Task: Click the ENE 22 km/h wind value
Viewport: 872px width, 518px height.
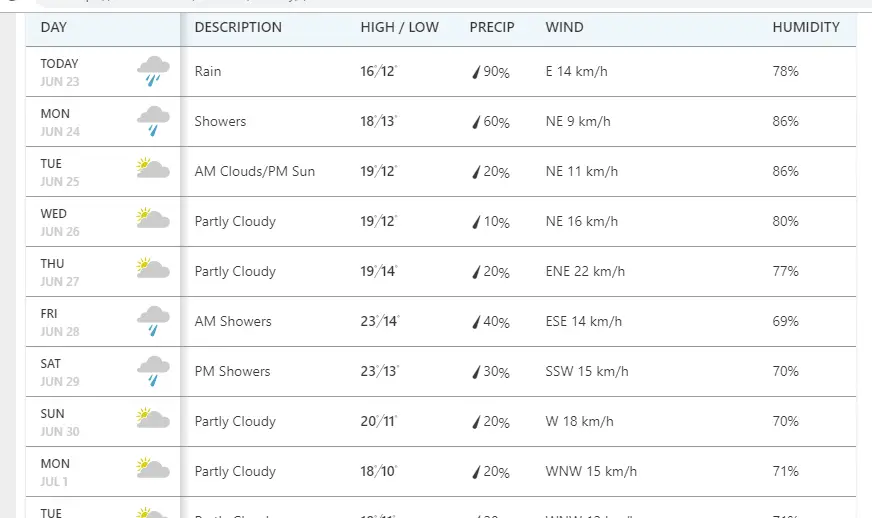Action: (x=585, y=272)
